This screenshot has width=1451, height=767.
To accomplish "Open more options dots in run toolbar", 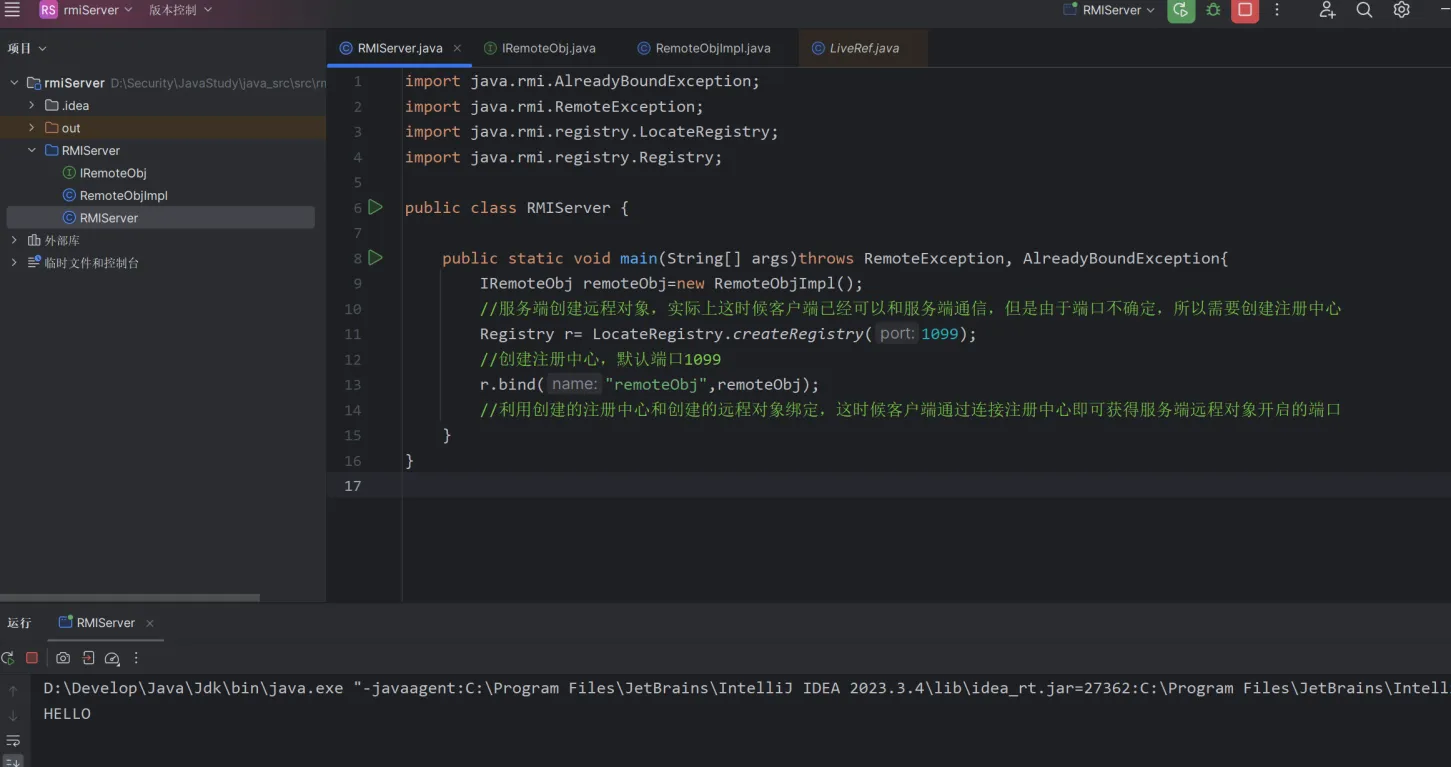I will tap(137, 658).
